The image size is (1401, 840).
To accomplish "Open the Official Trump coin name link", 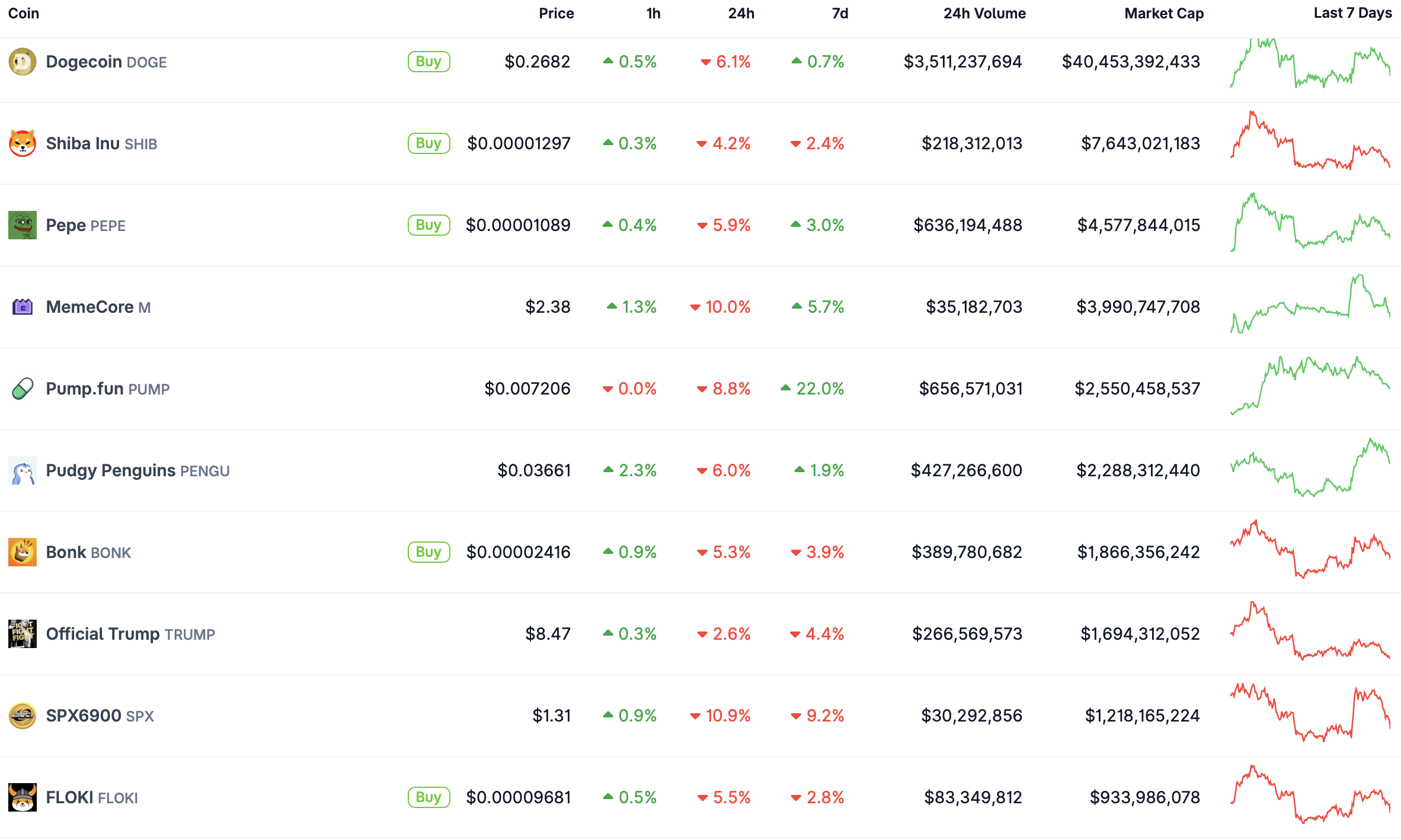I will 103,634.
